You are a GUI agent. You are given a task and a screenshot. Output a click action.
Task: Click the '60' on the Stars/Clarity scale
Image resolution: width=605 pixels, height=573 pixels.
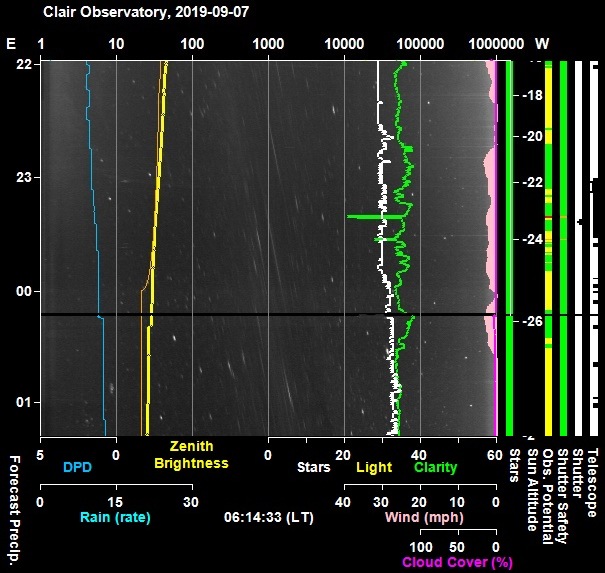click(495, 455)
